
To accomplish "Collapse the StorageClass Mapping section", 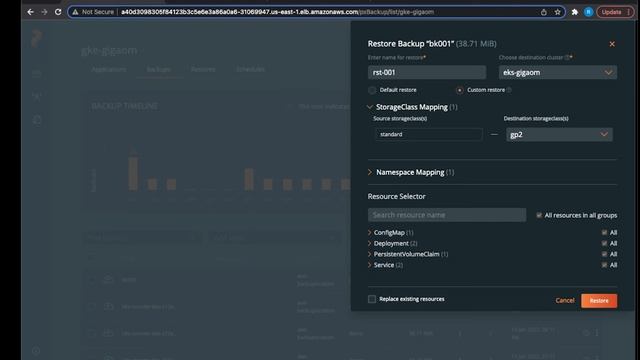I will (x=370, y=107).
